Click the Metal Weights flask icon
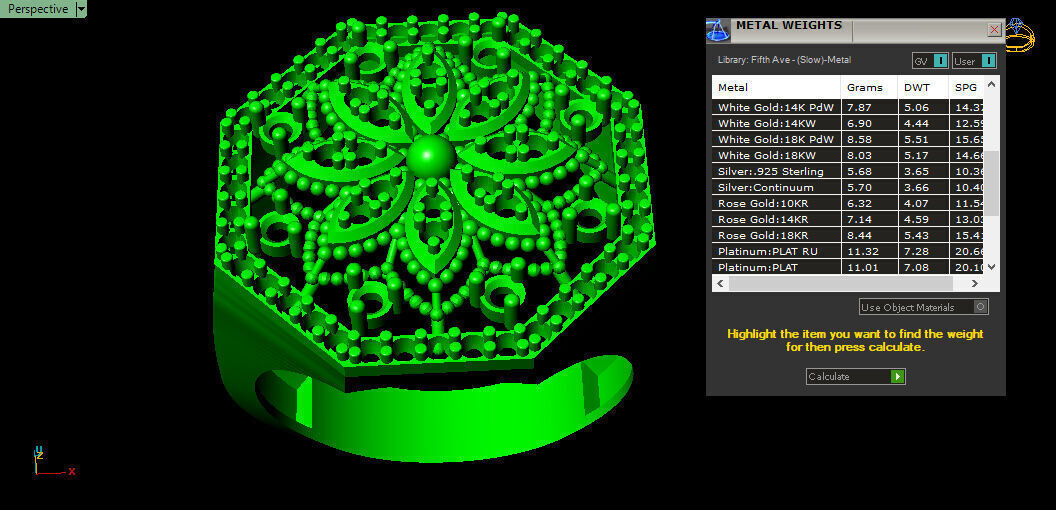1056x510 pixels. (718, 31)
